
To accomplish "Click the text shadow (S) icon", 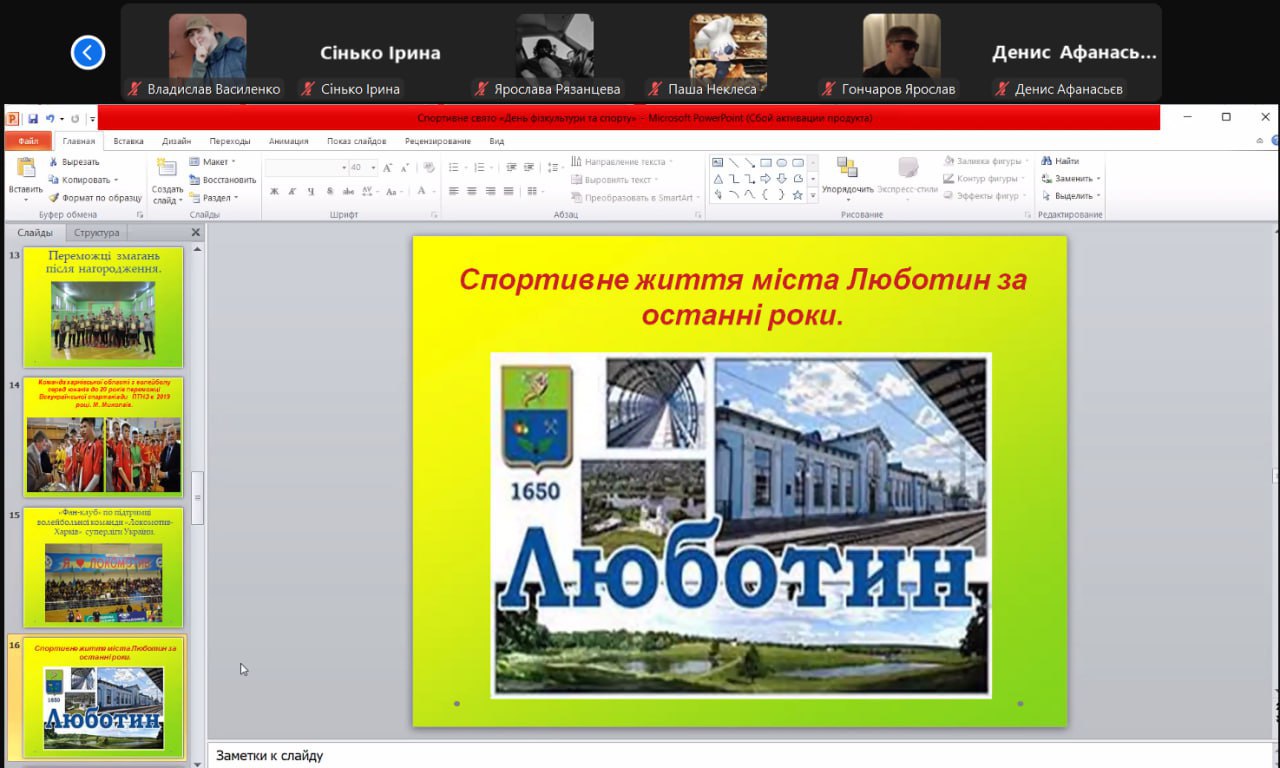I will (x=330, y=191).
